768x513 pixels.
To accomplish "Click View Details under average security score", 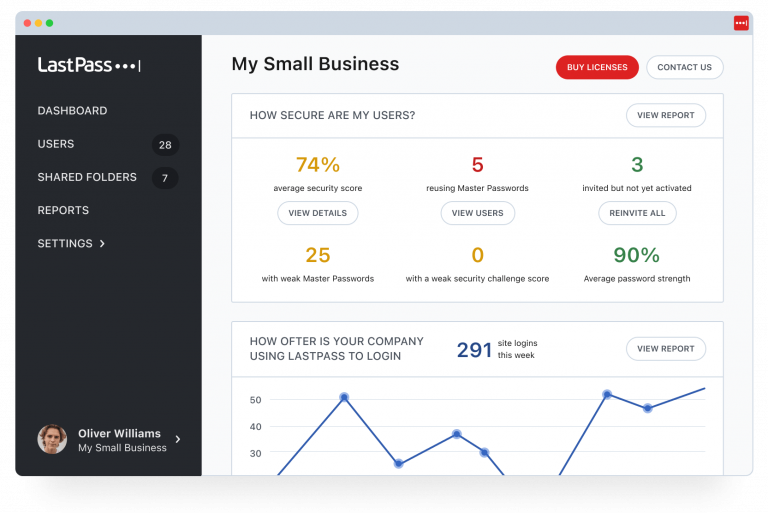I will click(x=317, y=213).
